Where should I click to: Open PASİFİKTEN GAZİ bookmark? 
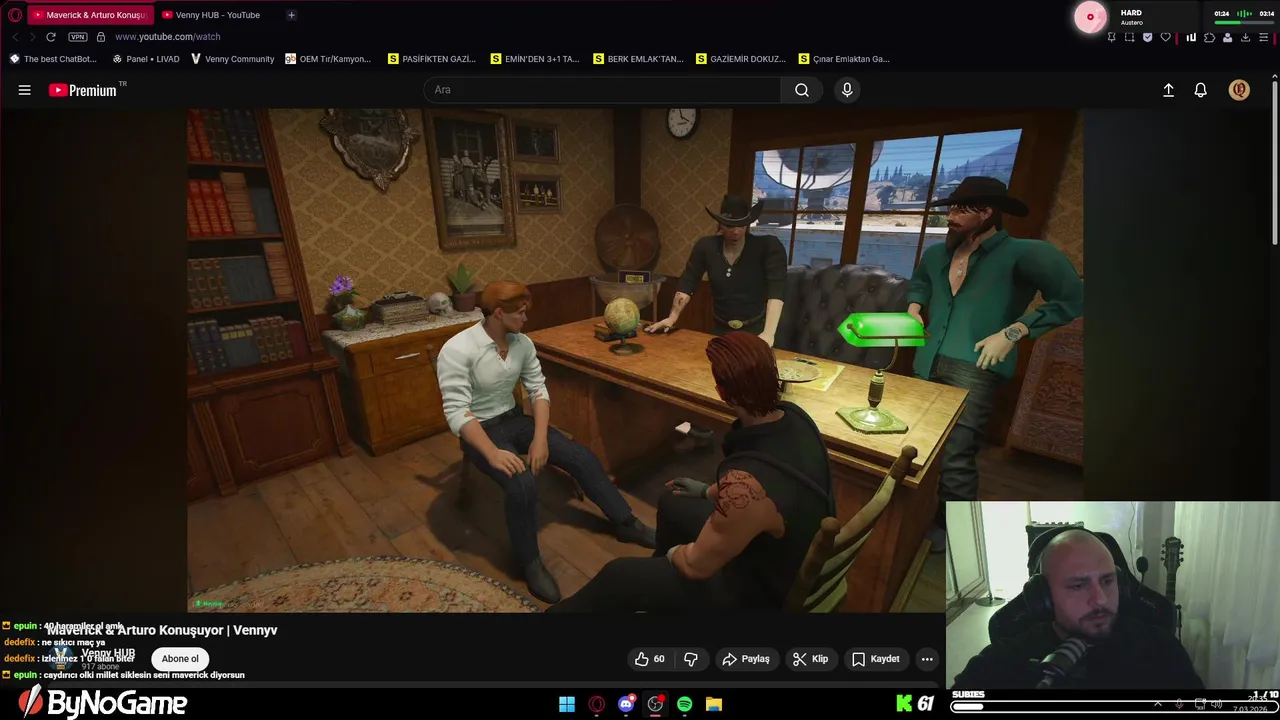(x=432, y=59)
